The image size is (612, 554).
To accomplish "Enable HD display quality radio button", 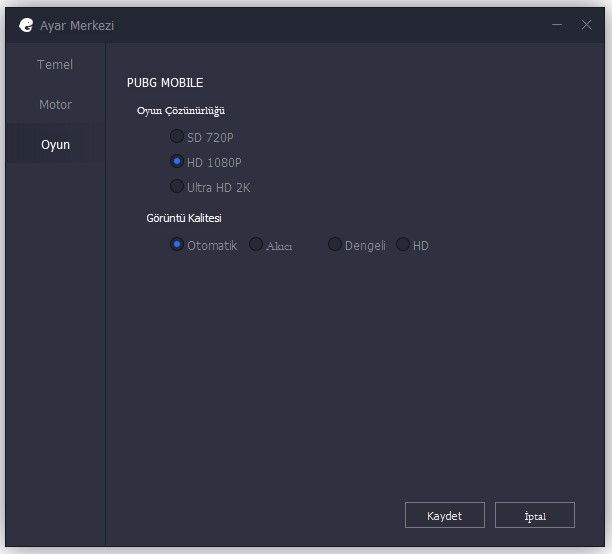I will 403,244.
